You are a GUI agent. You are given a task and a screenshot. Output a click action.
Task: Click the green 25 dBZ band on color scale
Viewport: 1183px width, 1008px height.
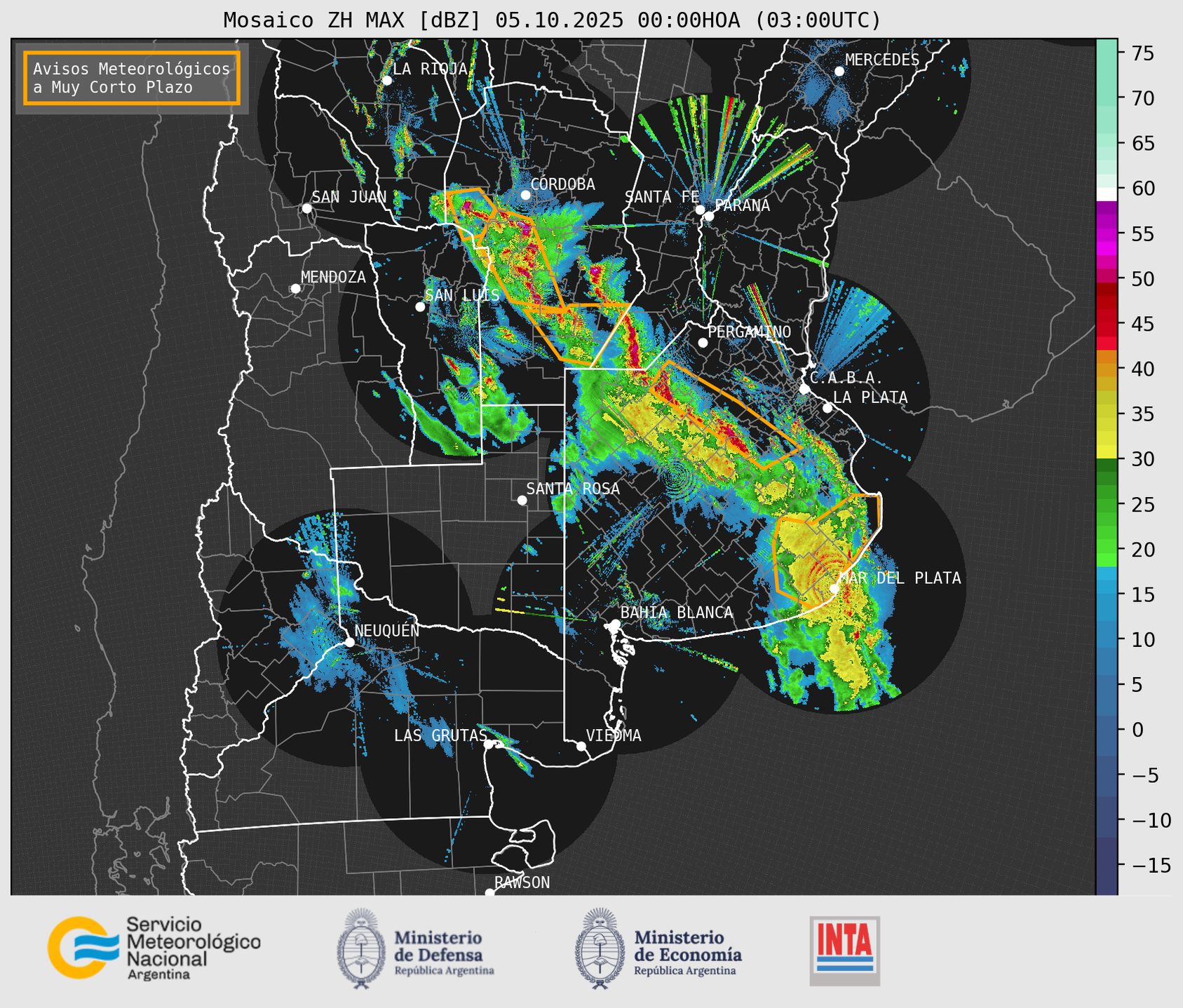1107,505
